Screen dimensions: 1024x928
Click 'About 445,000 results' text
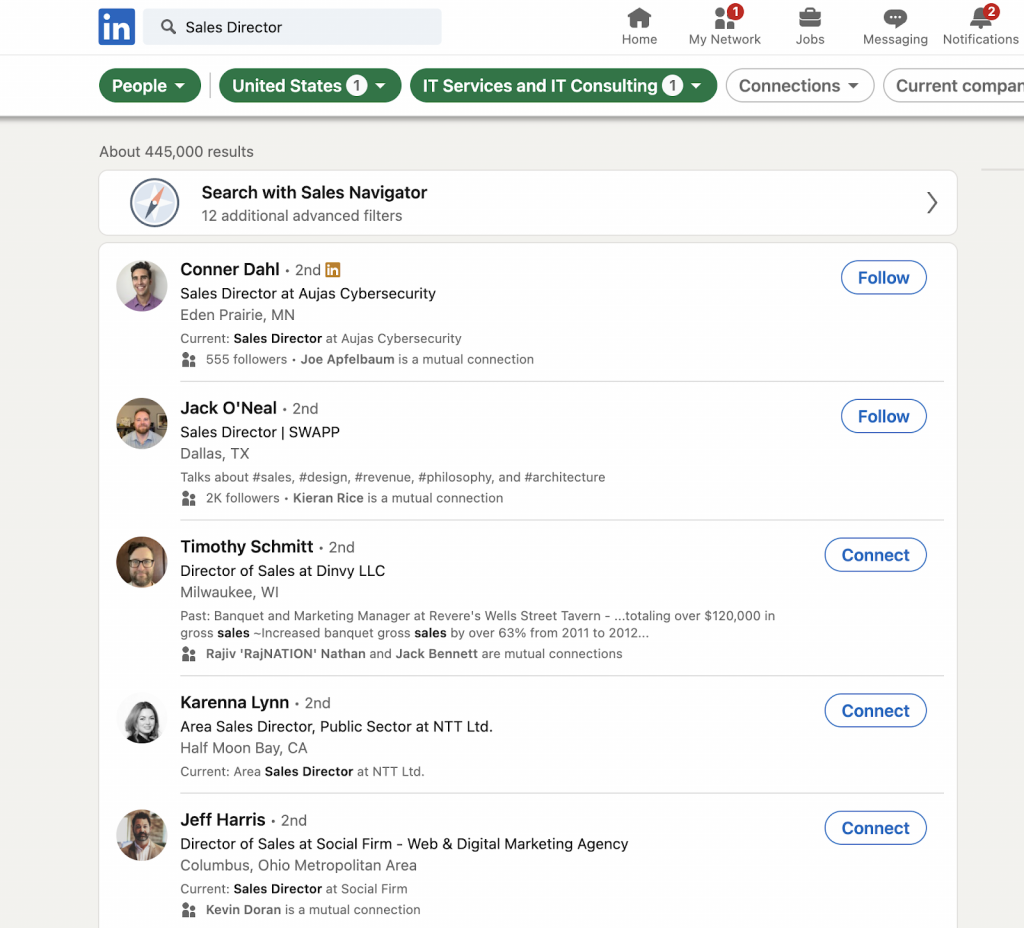pos(176,152)
